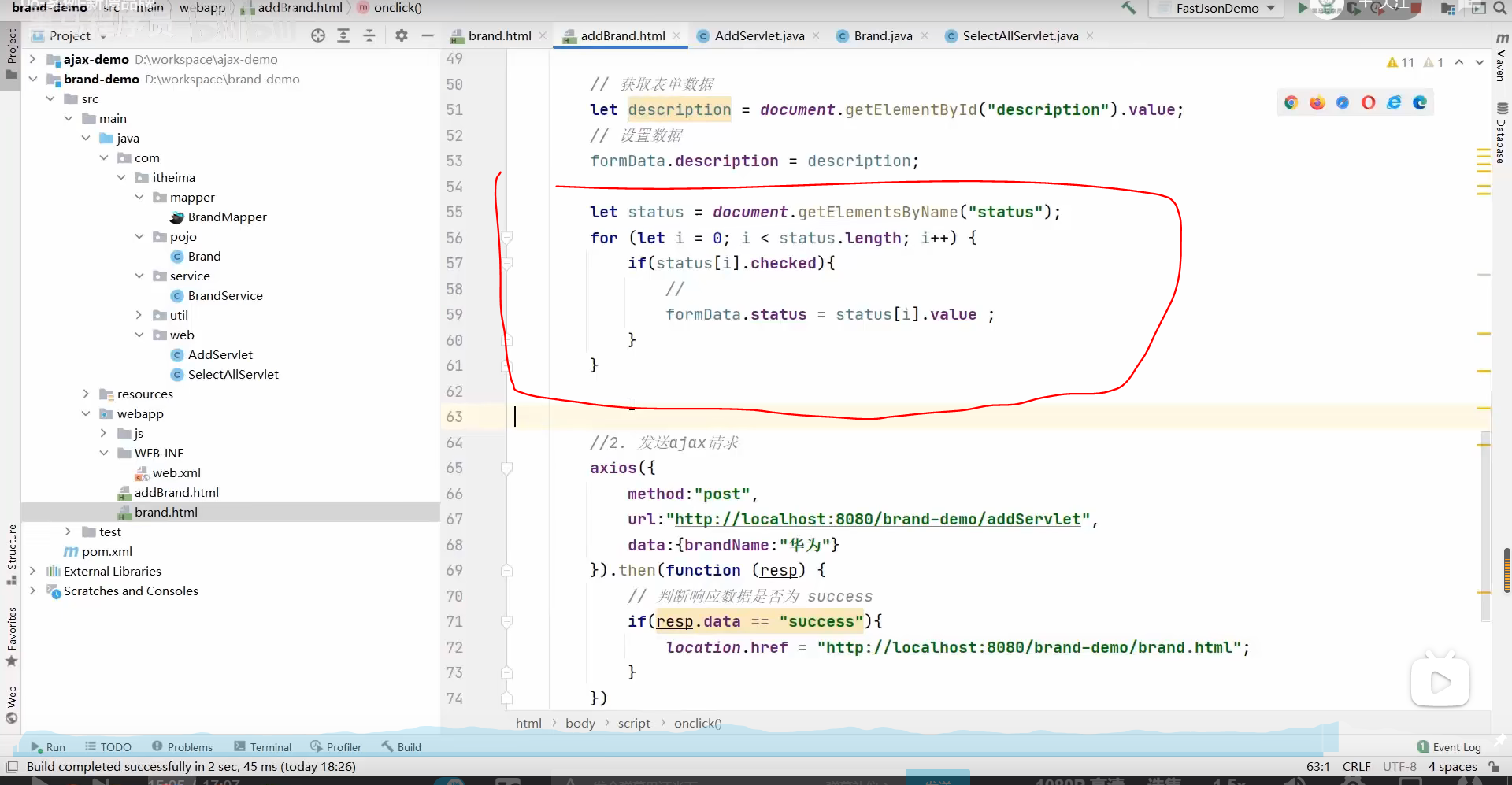Click the locate-opened-file target icon in Project panel
This screenshot has height=785, width=1512.
pyautogui.click(x=318, y=35)
